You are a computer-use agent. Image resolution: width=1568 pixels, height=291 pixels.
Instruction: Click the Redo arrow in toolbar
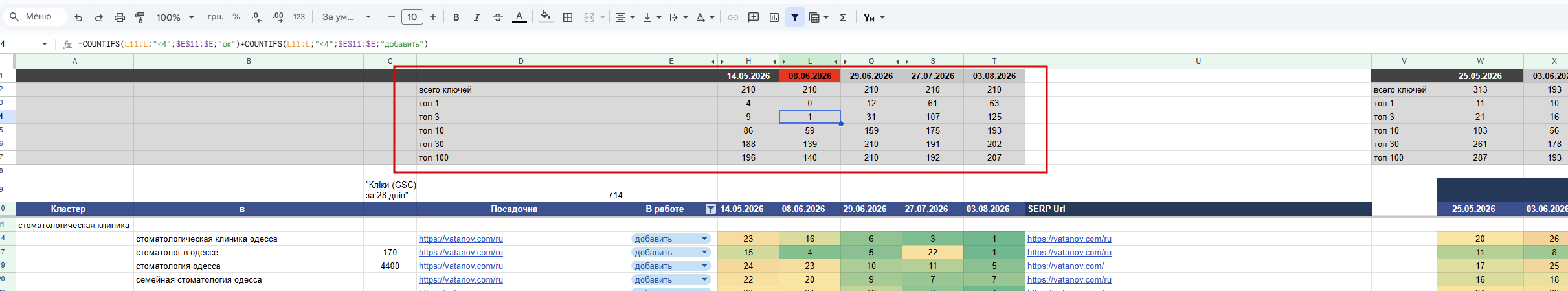(99, 17)
